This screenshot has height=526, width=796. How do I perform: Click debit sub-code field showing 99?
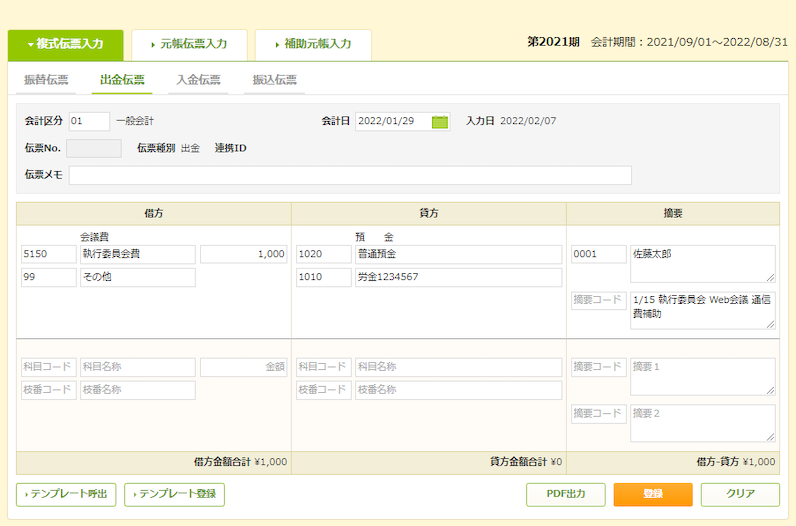click(x=48, y=277)
